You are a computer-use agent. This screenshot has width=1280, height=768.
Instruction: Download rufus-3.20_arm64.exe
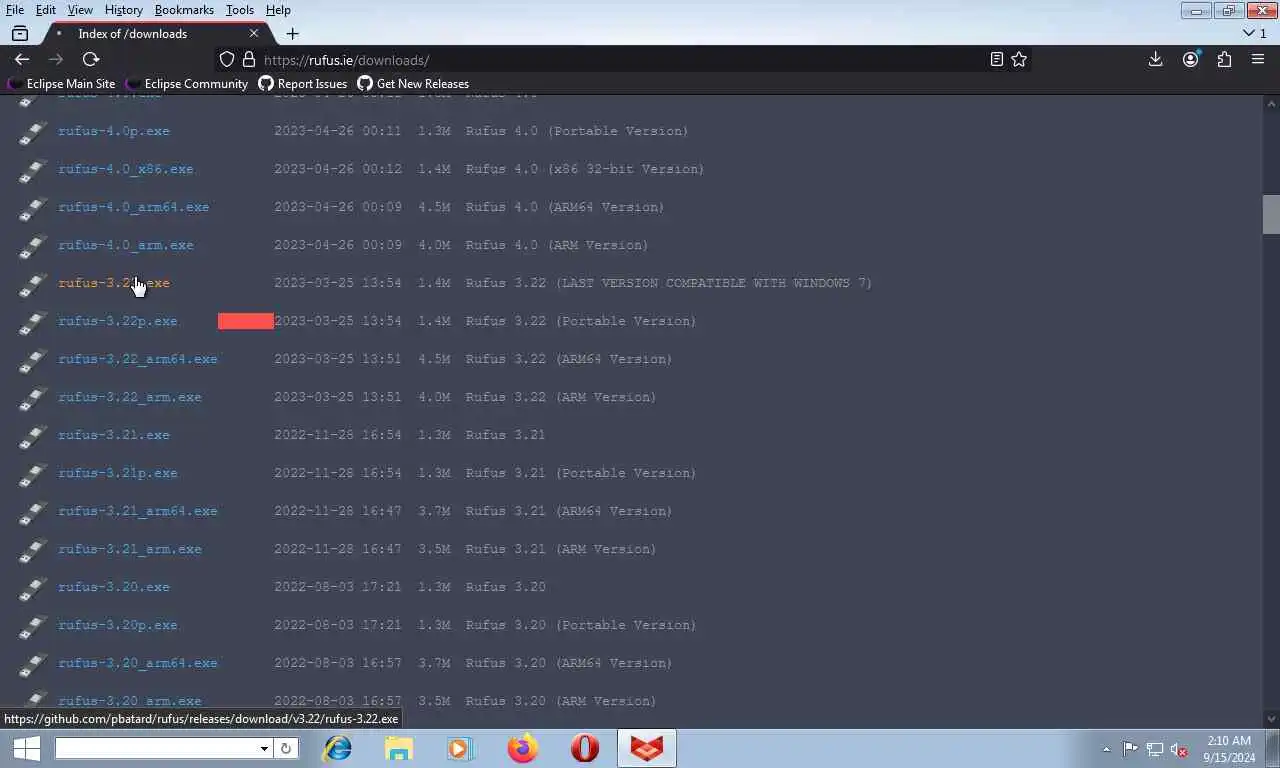tap(138, 663)
